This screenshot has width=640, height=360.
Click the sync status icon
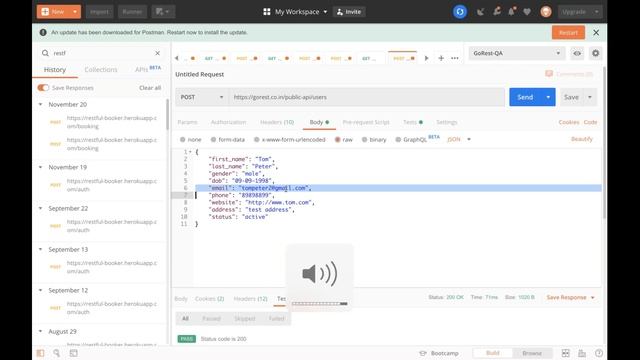pos(460,12)
